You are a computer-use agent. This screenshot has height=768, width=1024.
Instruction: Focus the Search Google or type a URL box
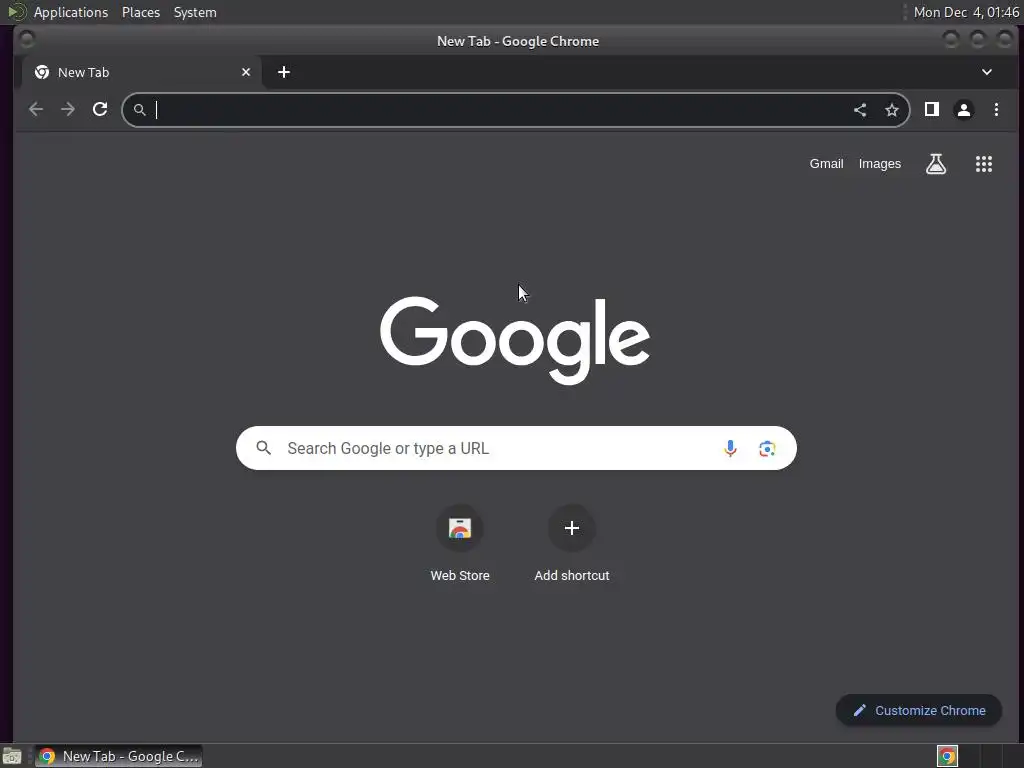point(516,448)
